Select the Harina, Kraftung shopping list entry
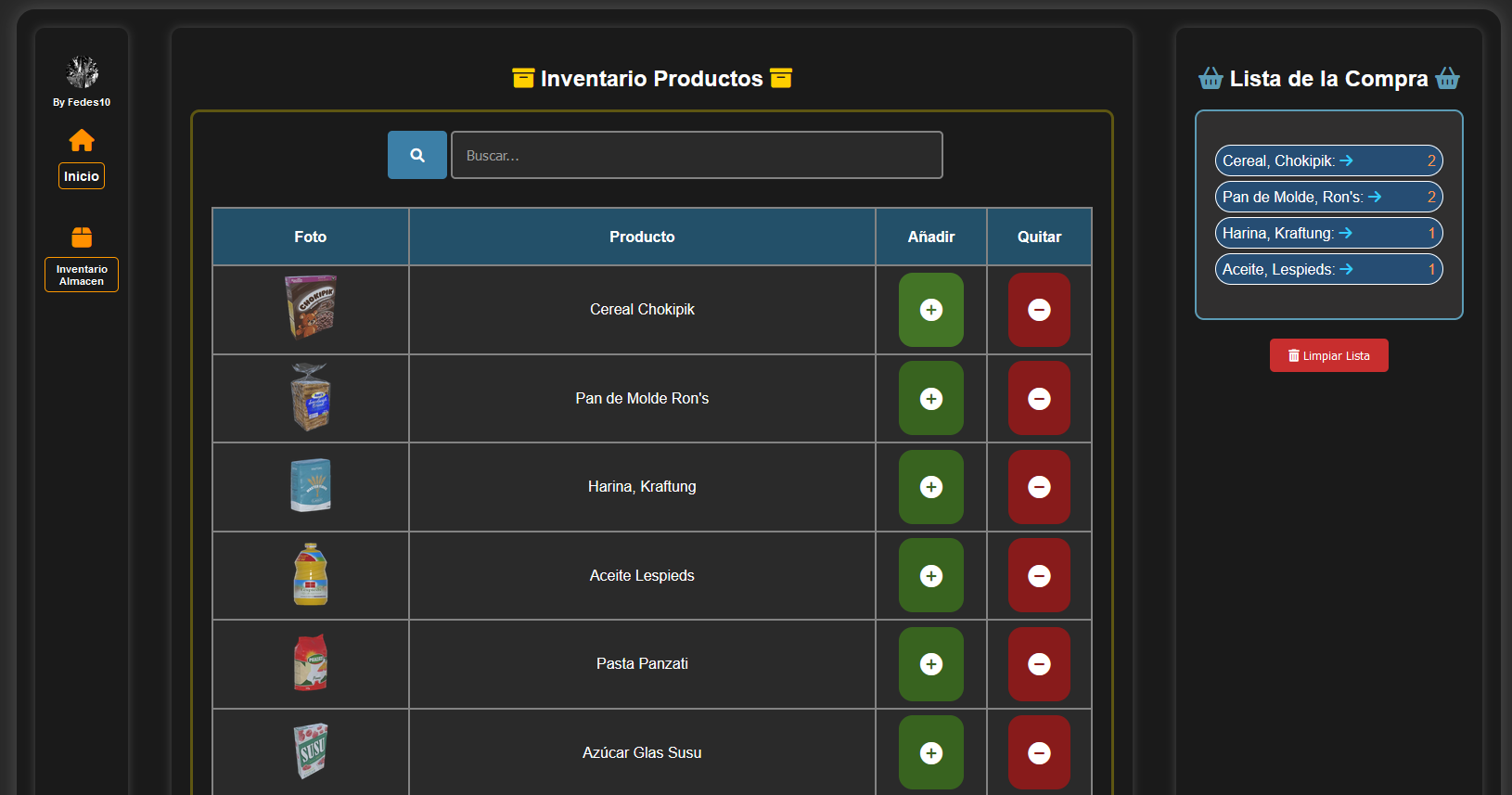 point(1328,233)
